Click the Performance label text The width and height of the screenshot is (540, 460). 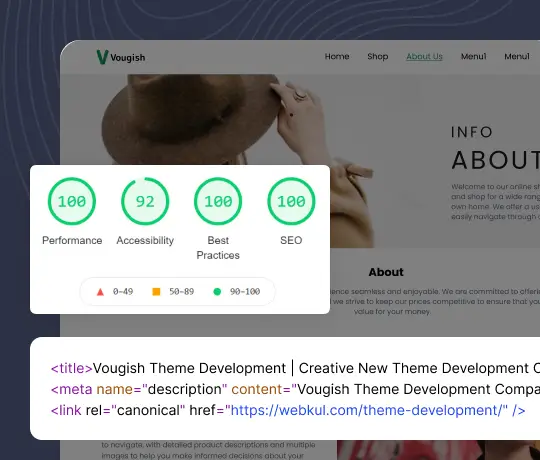[72, 240]
